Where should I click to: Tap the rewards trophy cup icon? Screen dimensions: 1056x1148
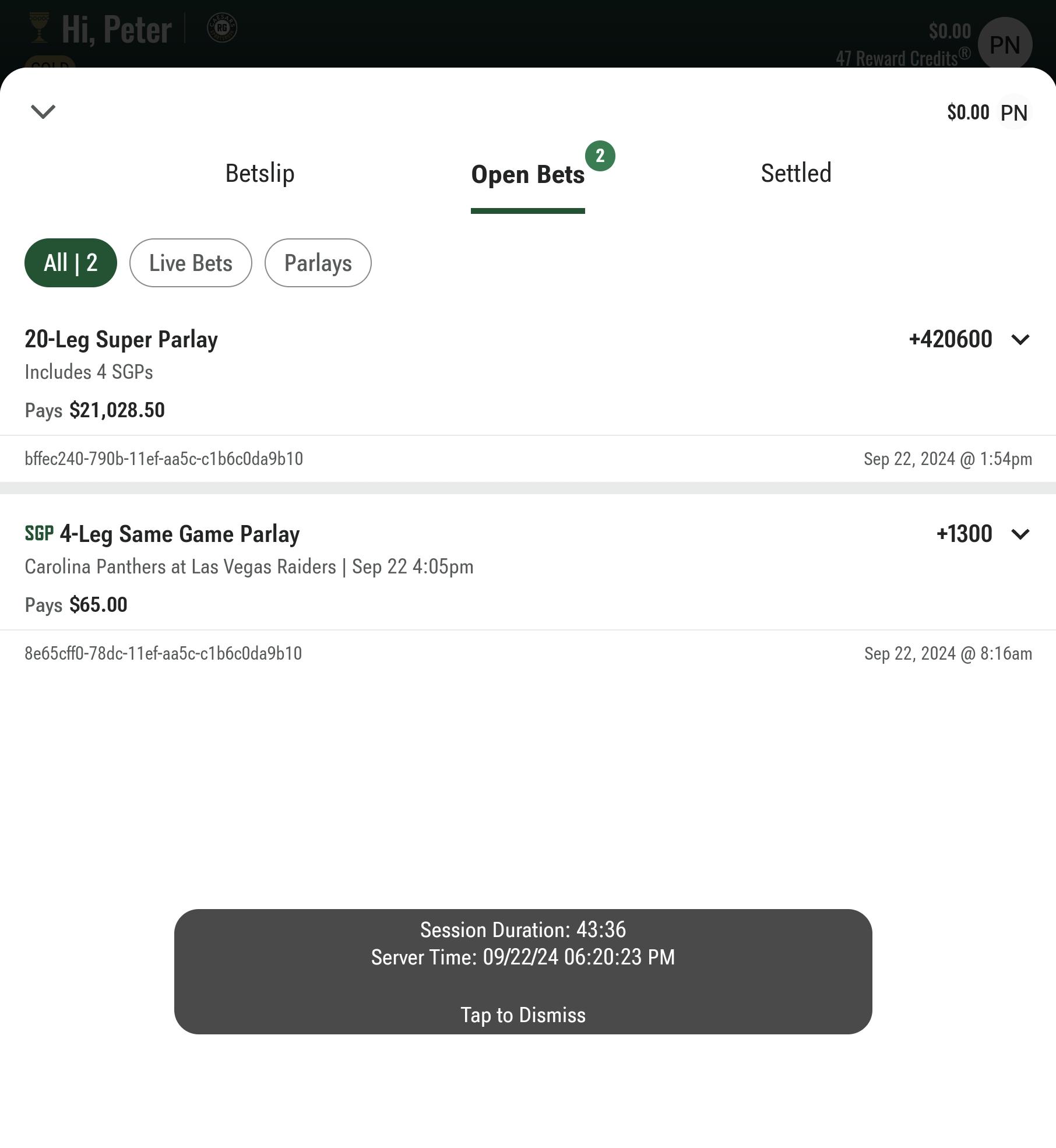point(40,29)
